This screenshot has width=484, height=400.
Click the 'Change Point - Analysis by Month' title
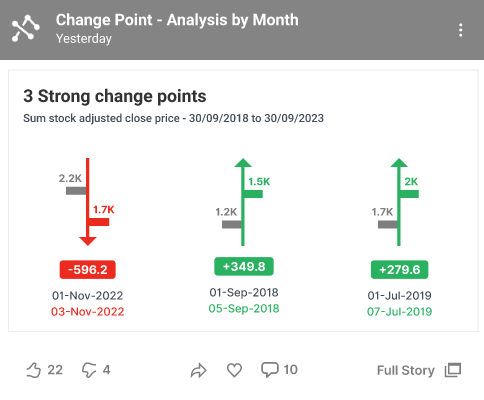coord(177,20)
